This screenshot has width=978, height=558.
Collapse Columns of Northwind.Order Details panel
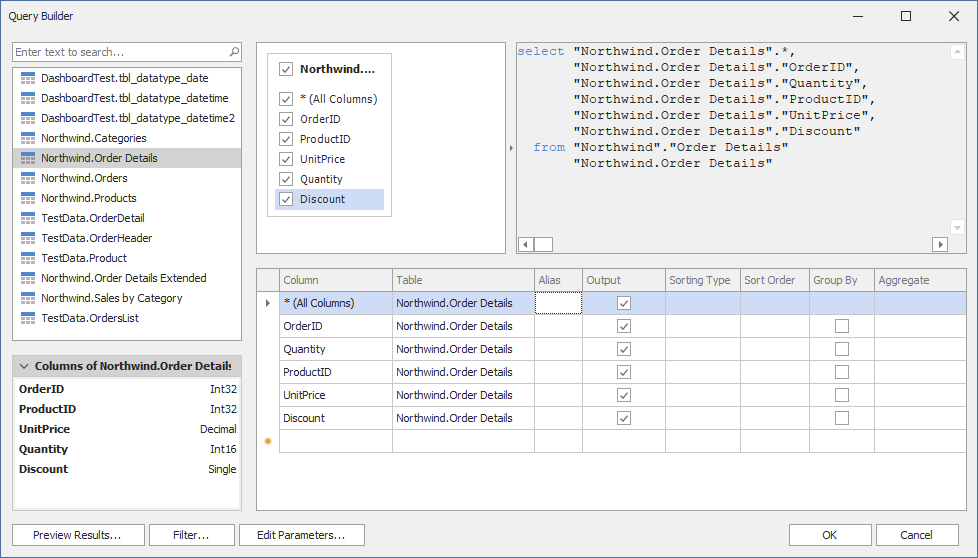click(x=24, y=366)
